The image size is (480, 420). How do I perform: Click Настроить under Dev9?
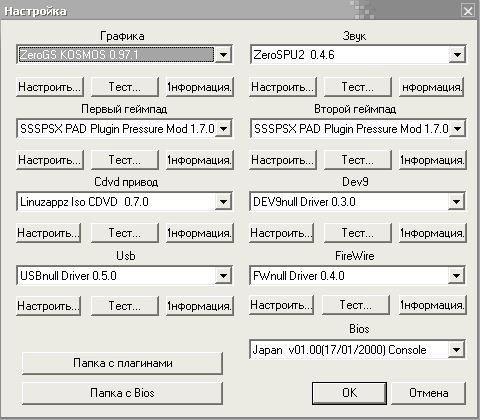click(281, 233)
